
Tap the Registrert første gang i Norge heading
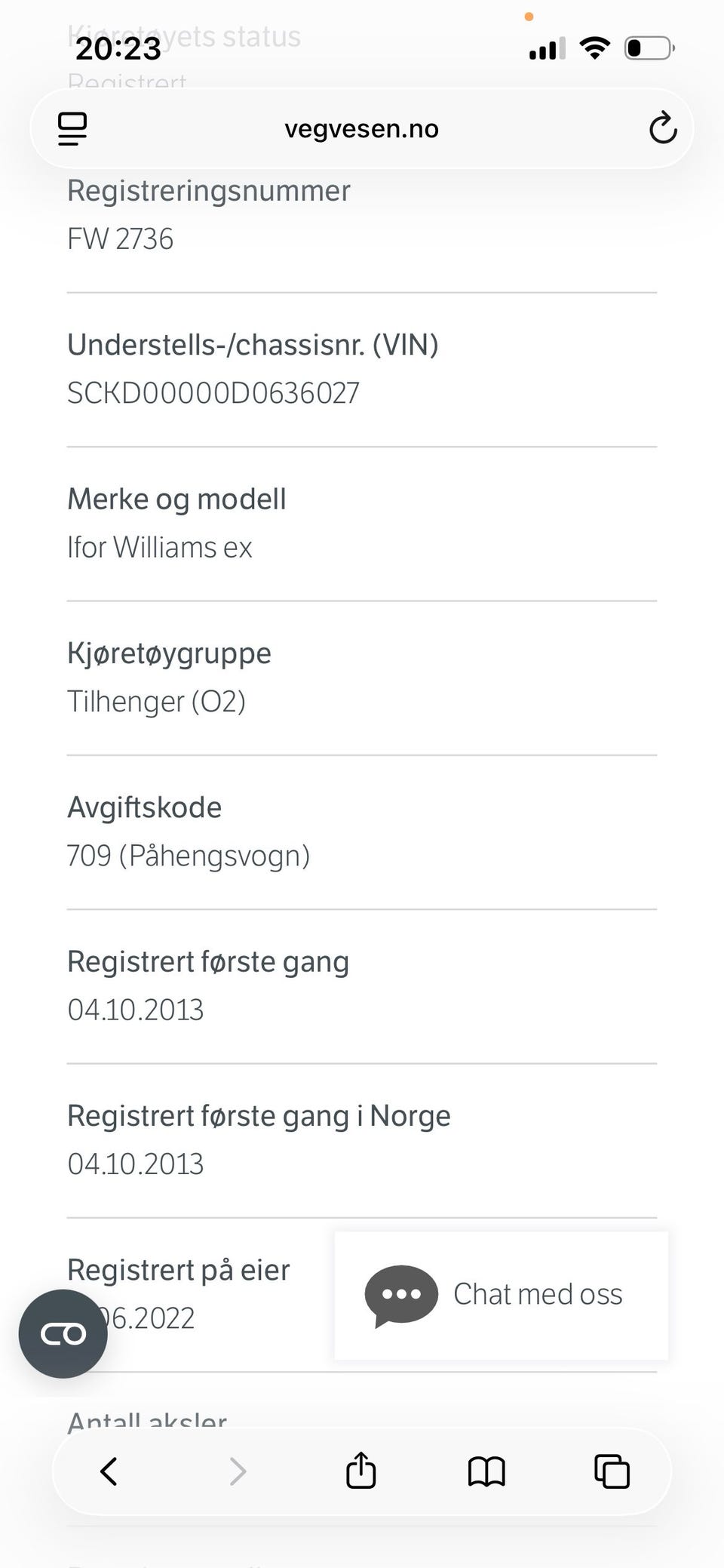click(259, 1116)
